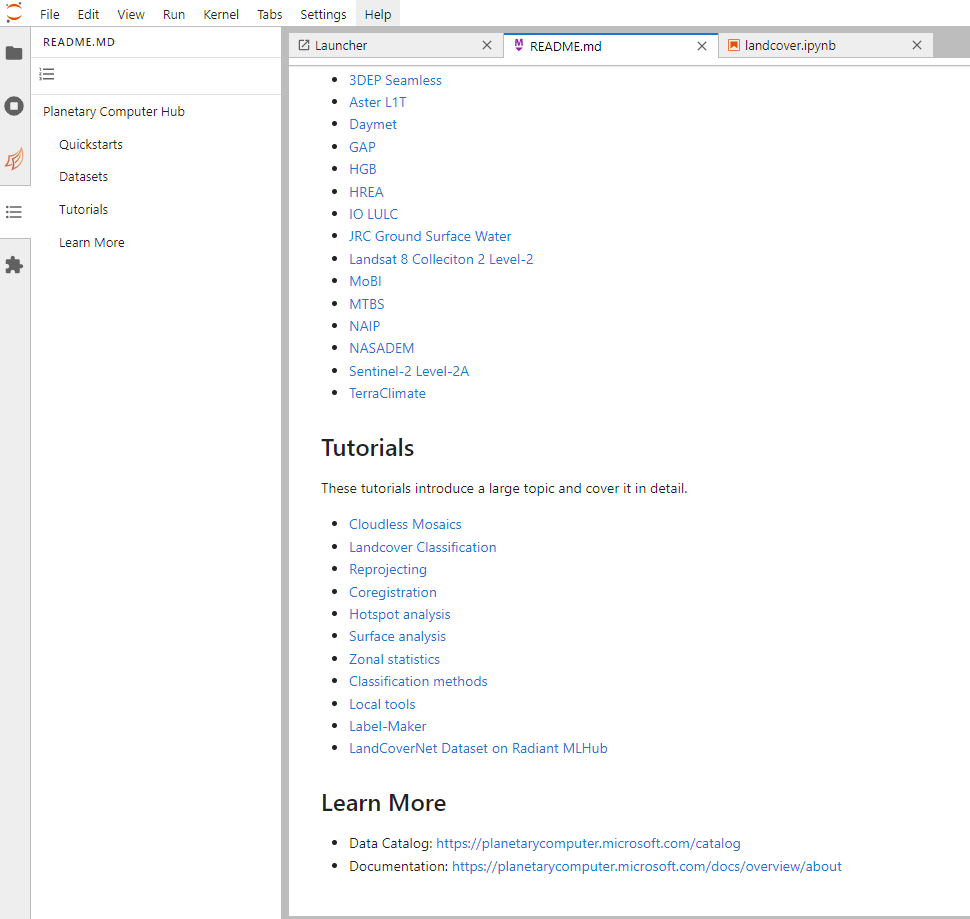Image resolution: width=970 pixels, height=919 pixels.
Task: Open the File menu
Action: pyautogui.click(x=49, y=14)
